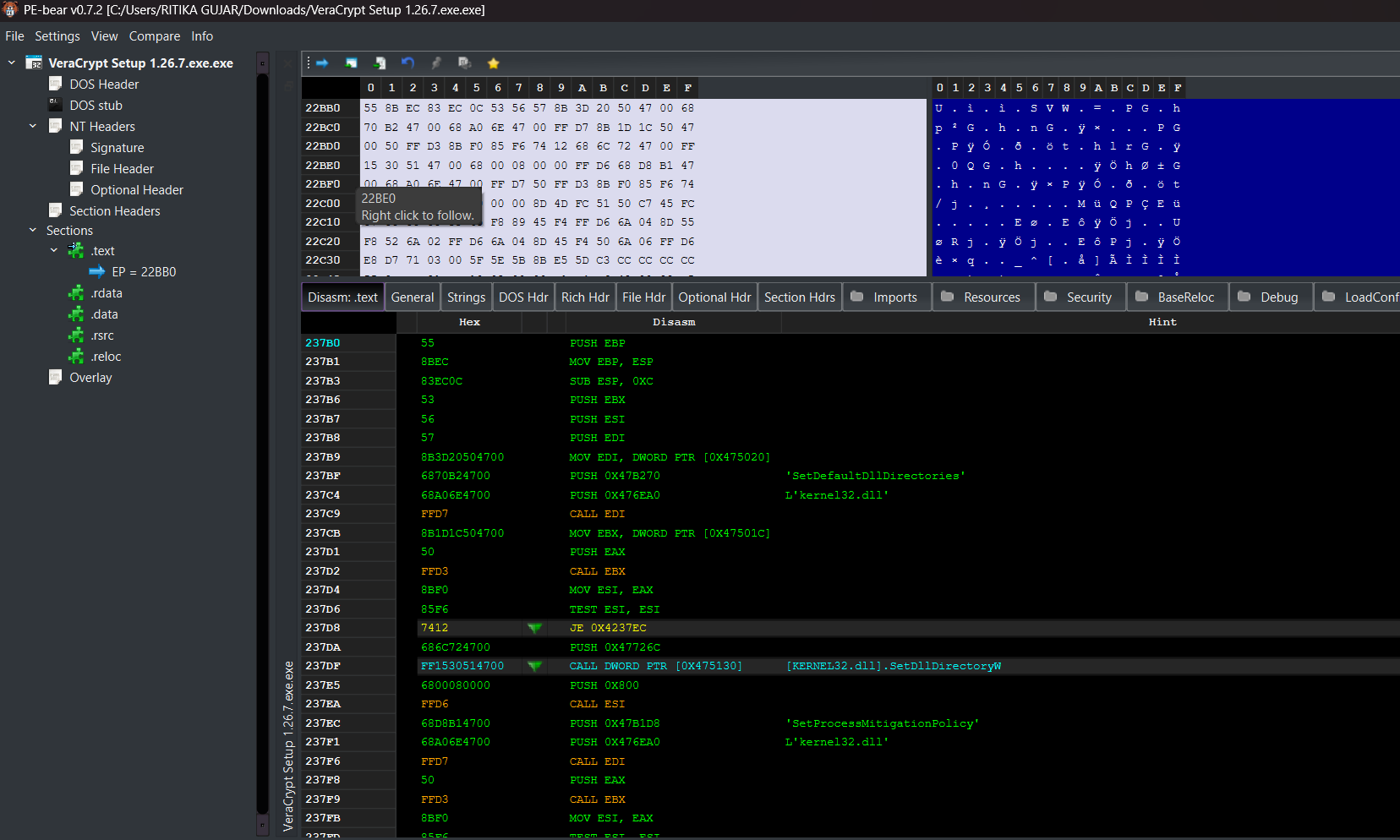Image resolution: width=1400 pixels, height=840 pixels.
Task: Collapse the NT Headers tree node
Action: [33, 126]
